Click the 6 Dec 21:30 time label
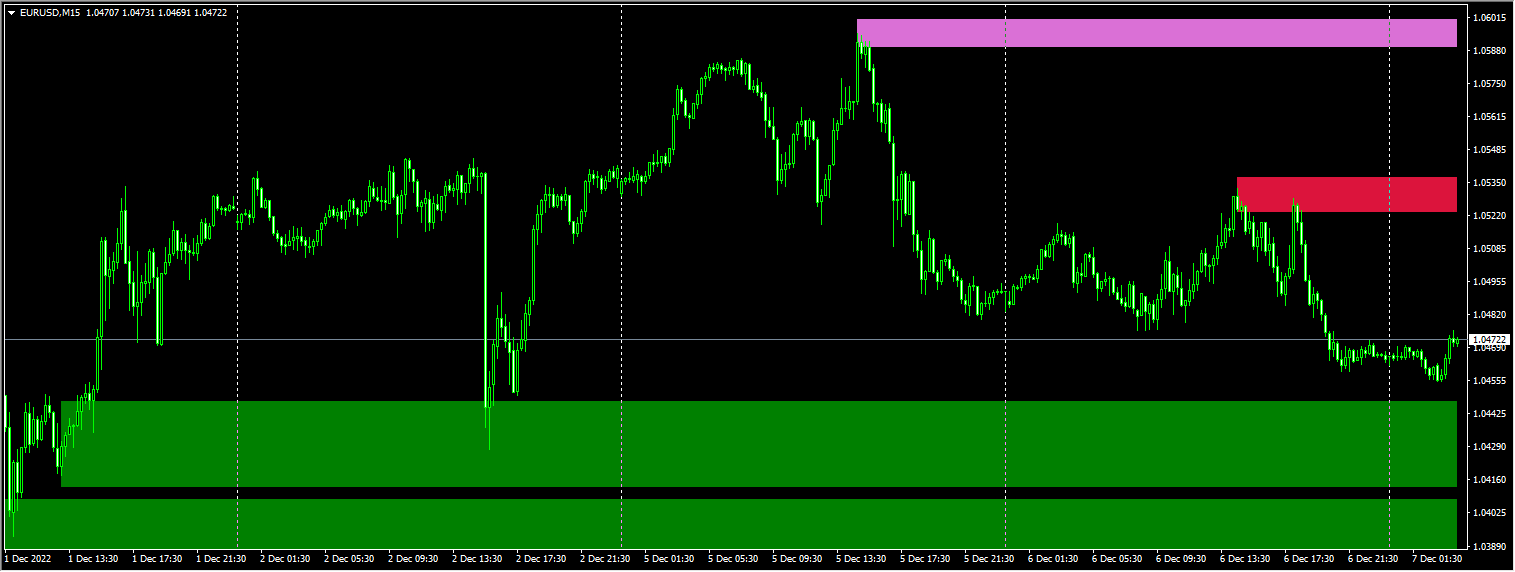This screenshot has height=572, width=1515. [1373, 560]
